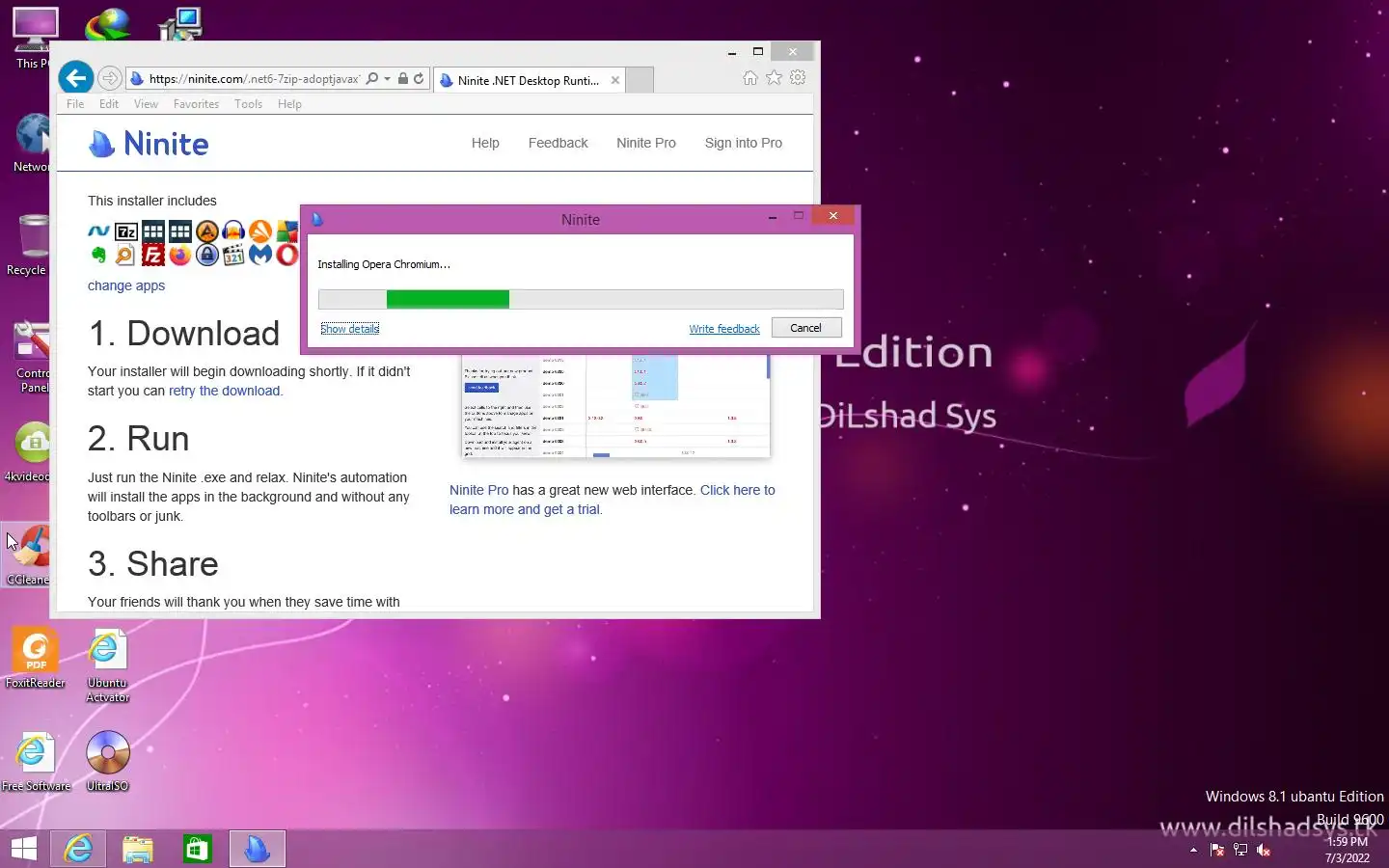1389x868 pixels.
Task: Click the Audacity headphones icon
Action: tap(233, 231)
